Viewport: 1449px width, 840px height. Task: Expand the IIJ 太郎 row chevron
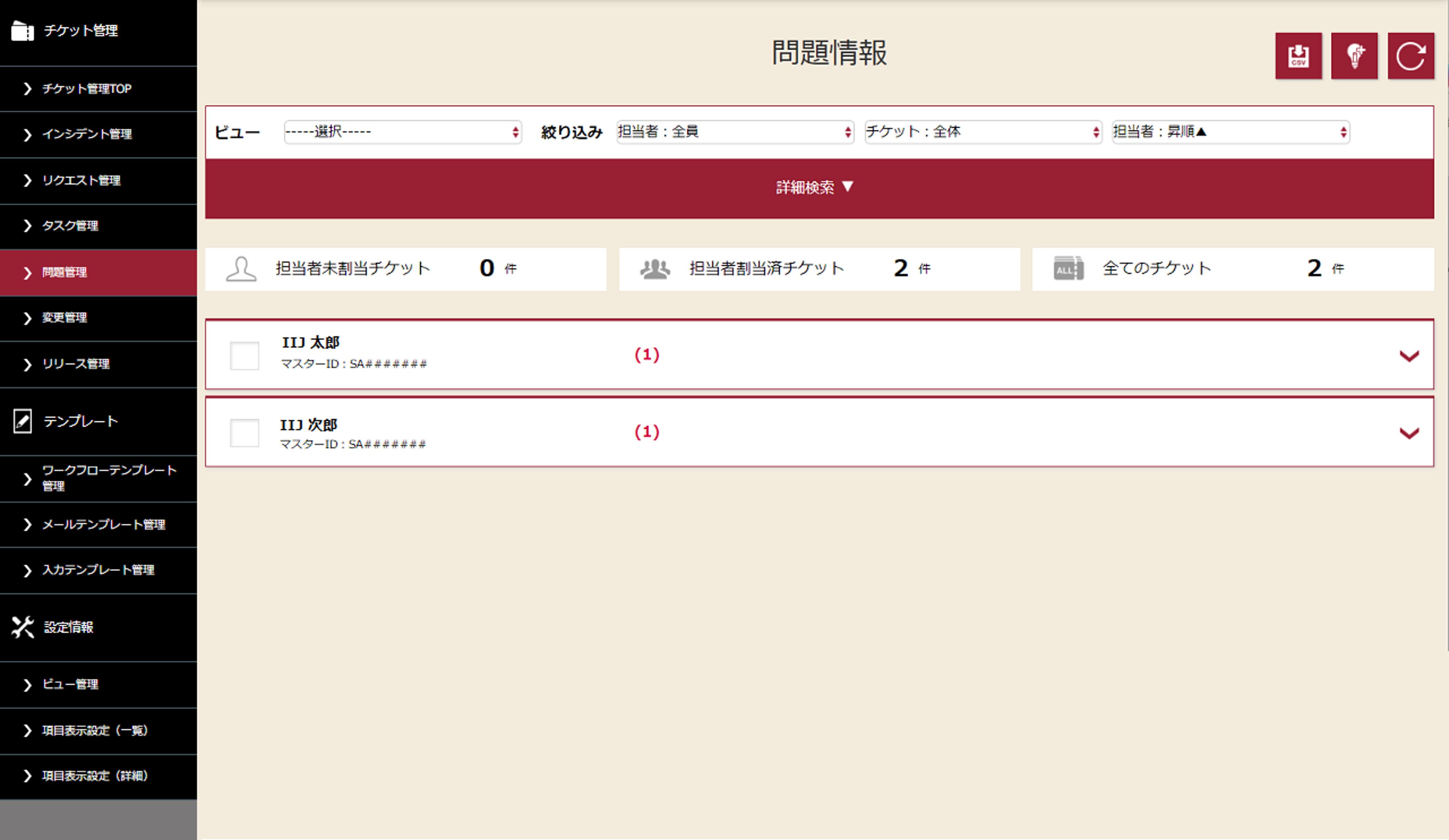(1409, 356)
